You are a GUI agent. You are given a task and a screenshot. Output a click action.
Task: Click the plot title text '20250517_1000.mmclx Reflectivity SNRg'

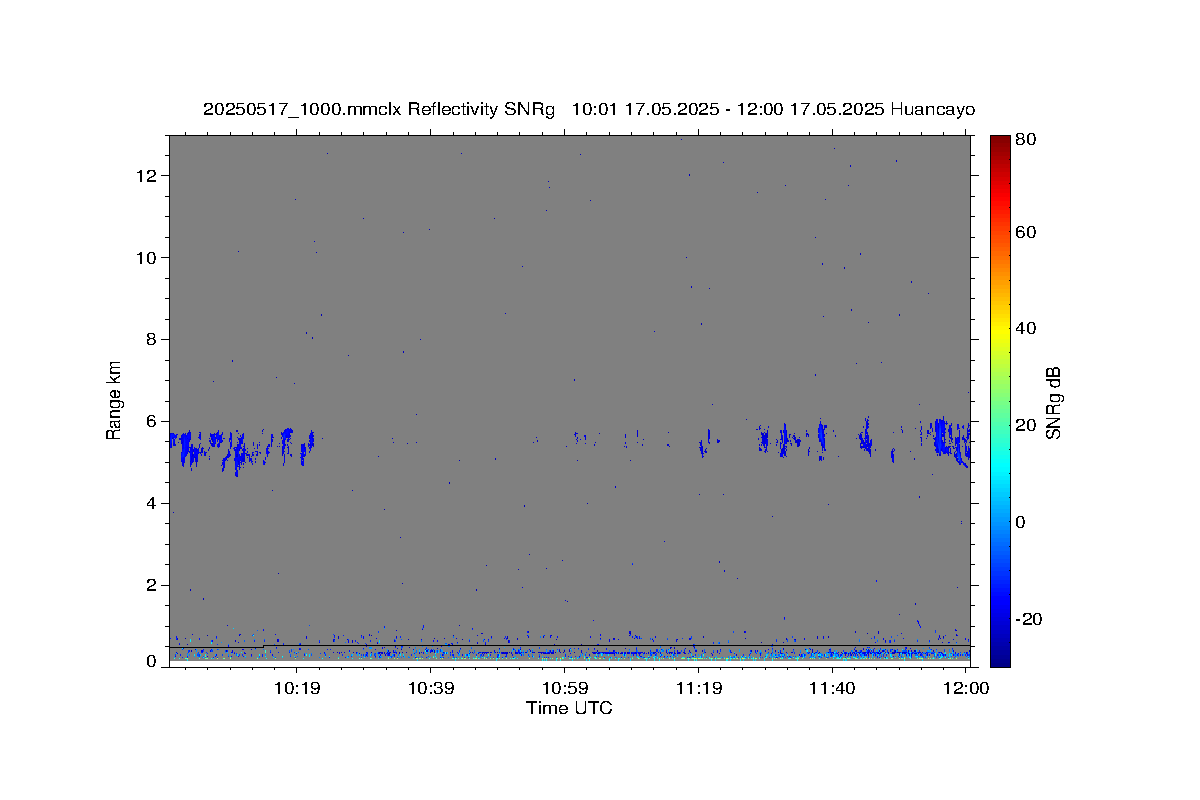click(378, 110)
